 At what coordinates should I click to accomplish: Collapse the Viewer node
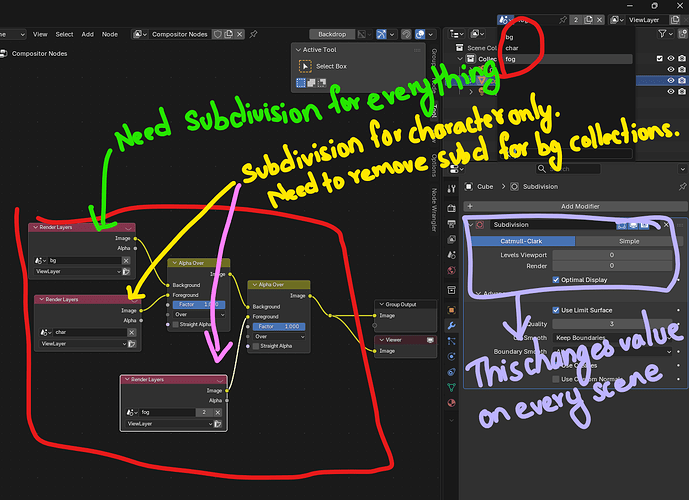(381, 340)
